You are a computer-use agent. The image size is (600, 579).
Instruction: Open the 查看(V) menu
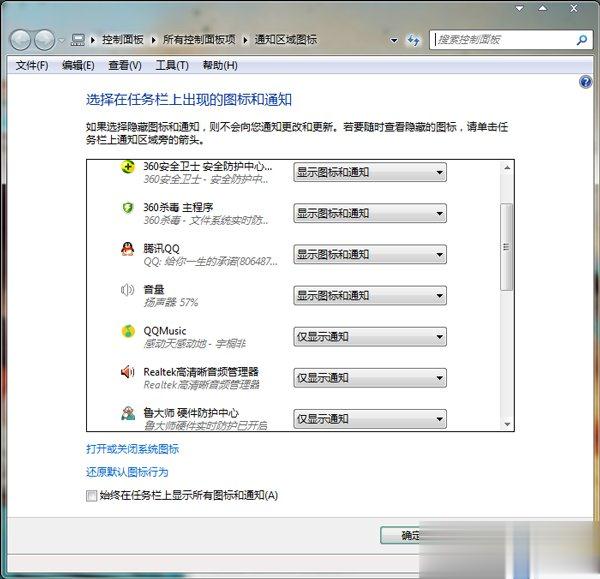click(125, 65)
